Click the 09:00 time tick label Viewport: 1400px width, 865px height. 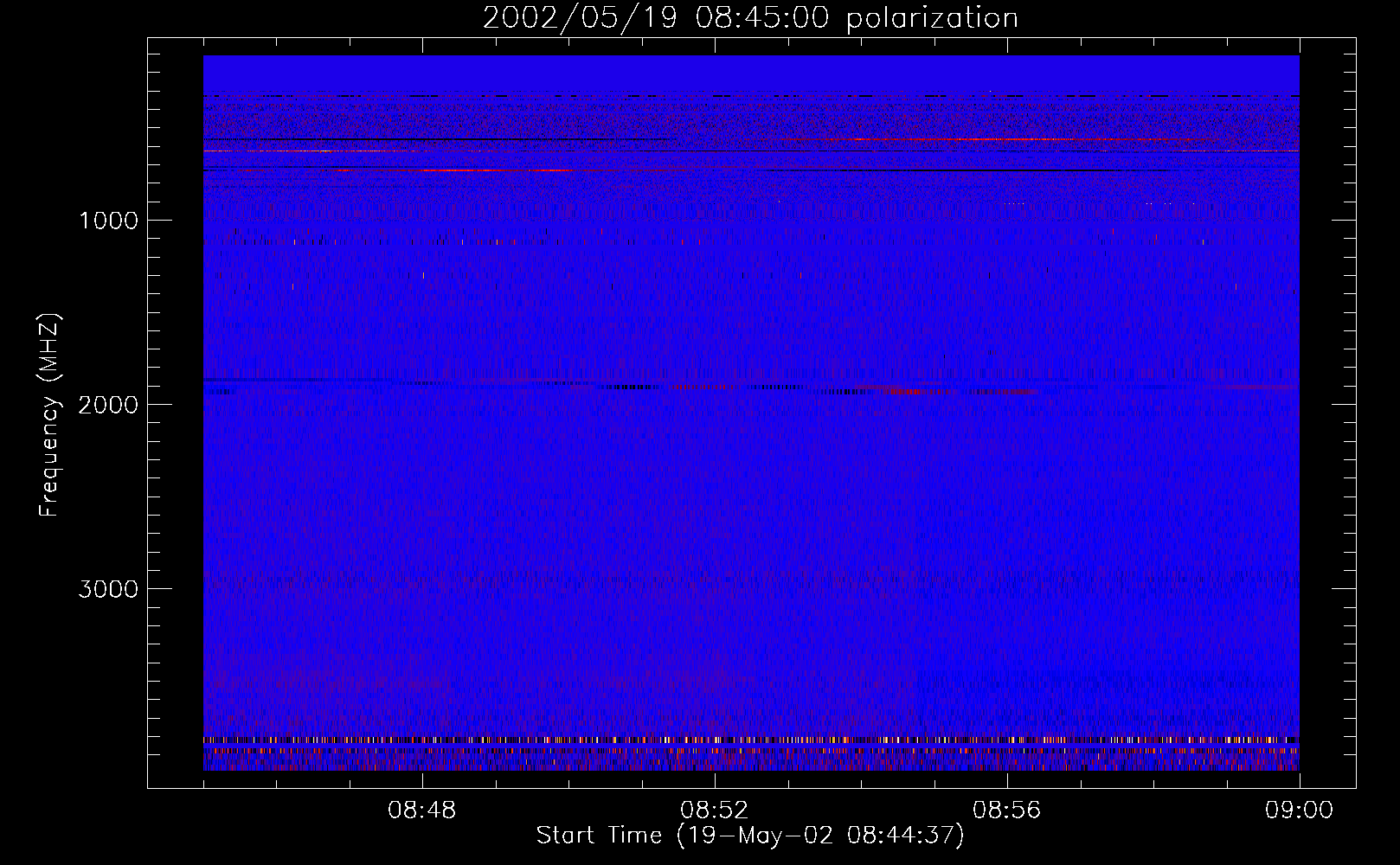pyautogui.click(x=1299, y=811)
